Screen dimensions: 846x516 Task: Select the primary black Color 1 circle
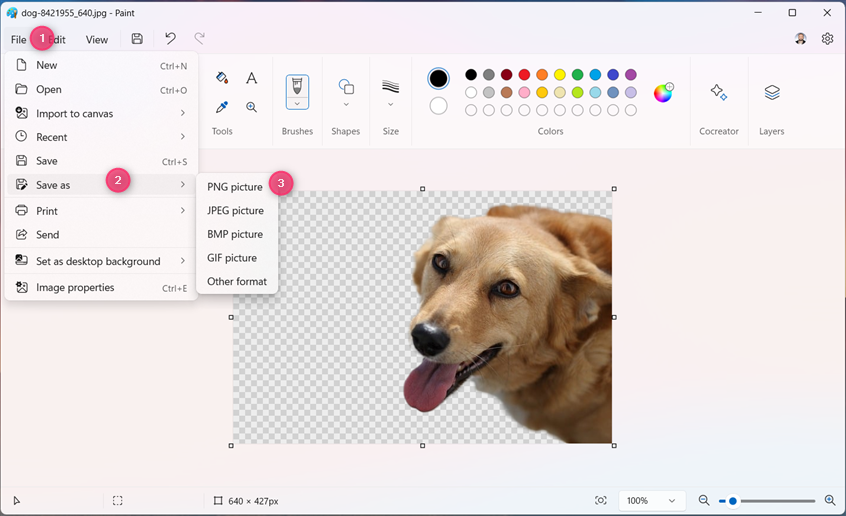click(438, 78)
